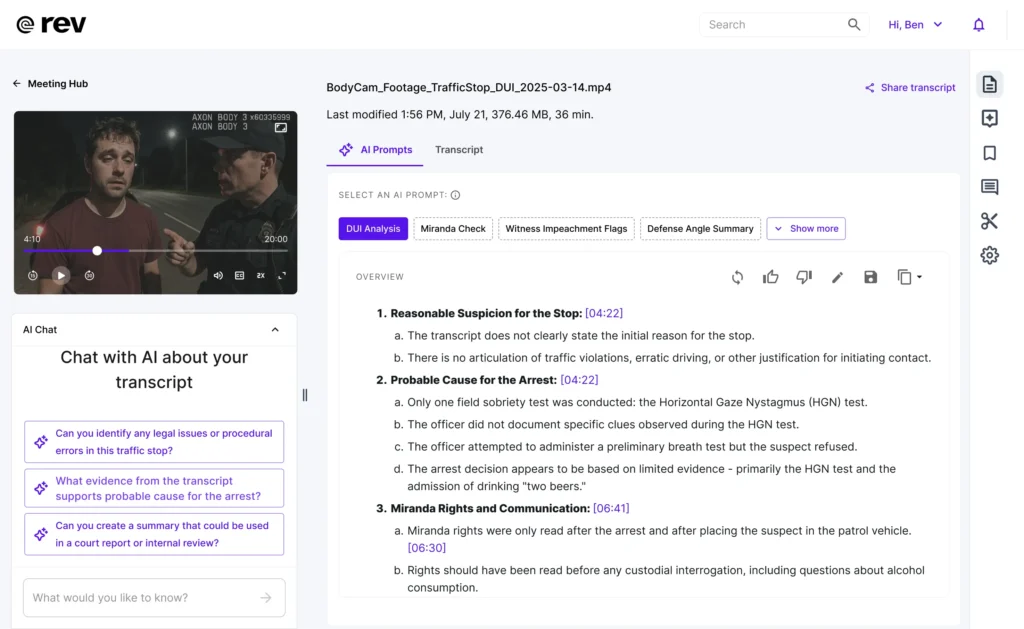
Task: Save the AI overview
Action: (x=870, y=277)
